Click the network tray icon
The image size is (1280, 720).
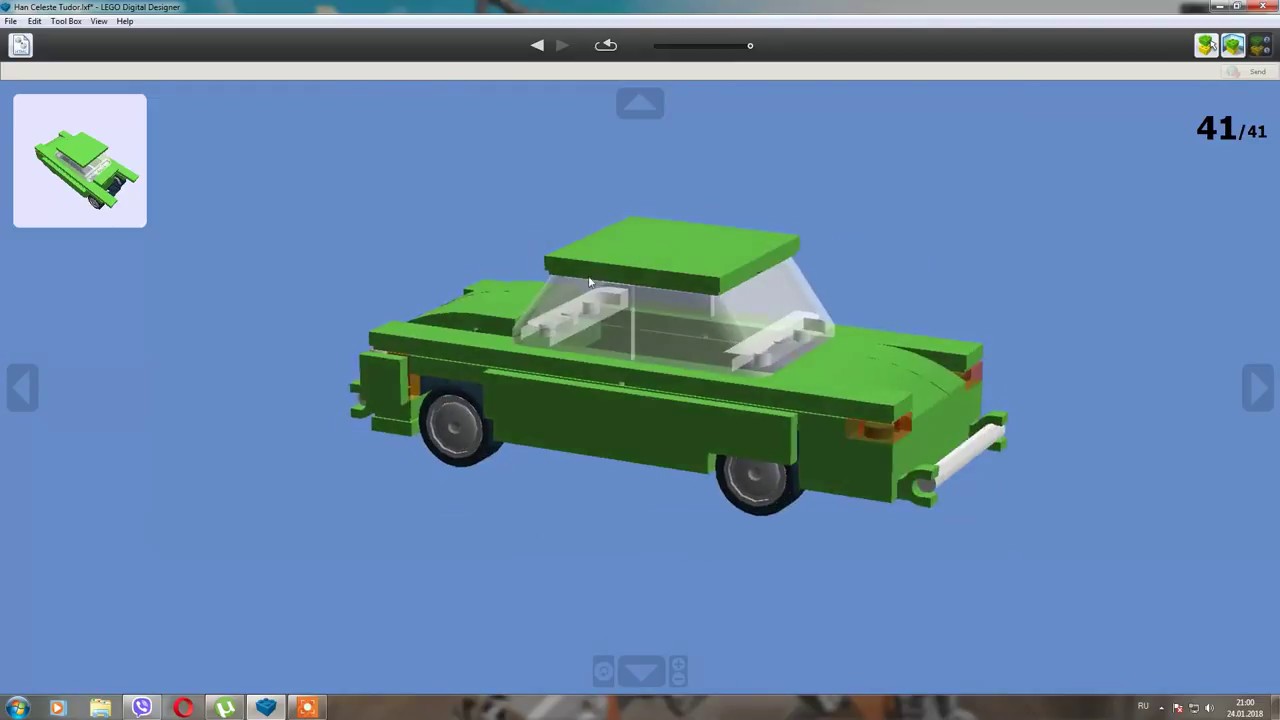(x=1193, y=708)
